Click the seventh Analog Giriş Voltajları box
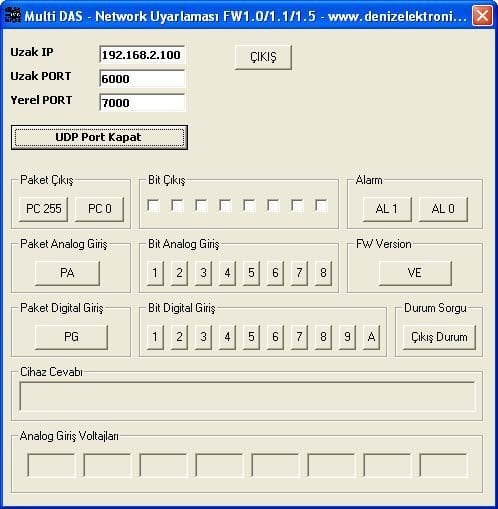Viewport: 498px width, 509px height. point(387,465)
